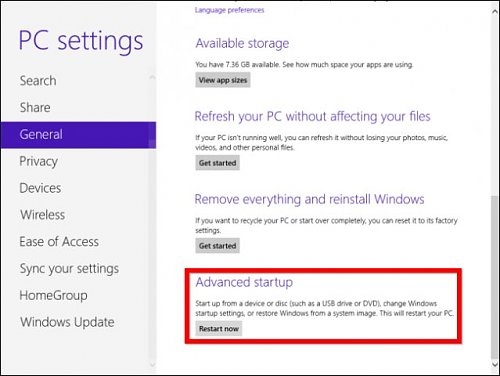The width and height of the screenshot is (500, 376).
Task: Go to Sync your settings
Action: click(x=69, y=269)
